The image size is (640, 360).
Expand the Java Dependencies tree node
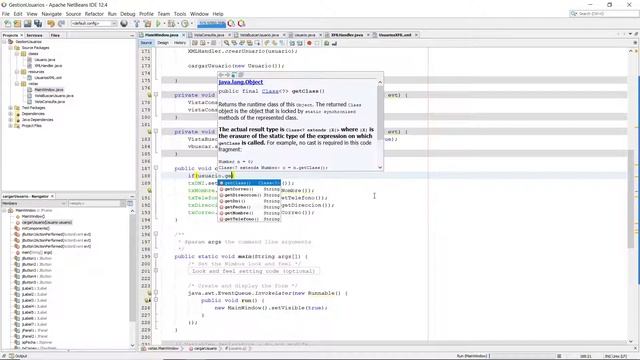pos(11,120)
